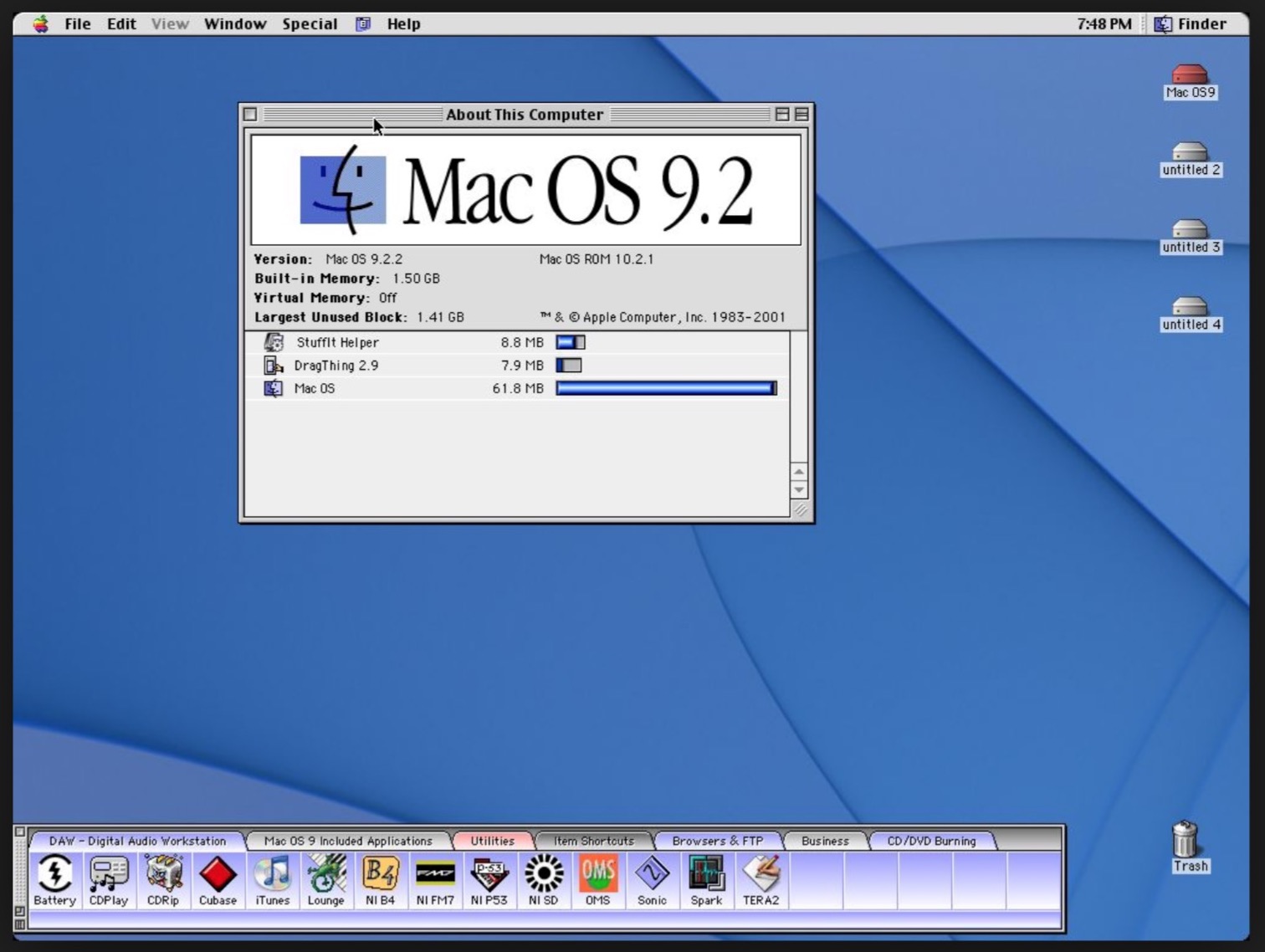Screen dimensions: 1265x952
Task: Click the Mac OS 9.2 logo banner
Action: click(526, 190)
